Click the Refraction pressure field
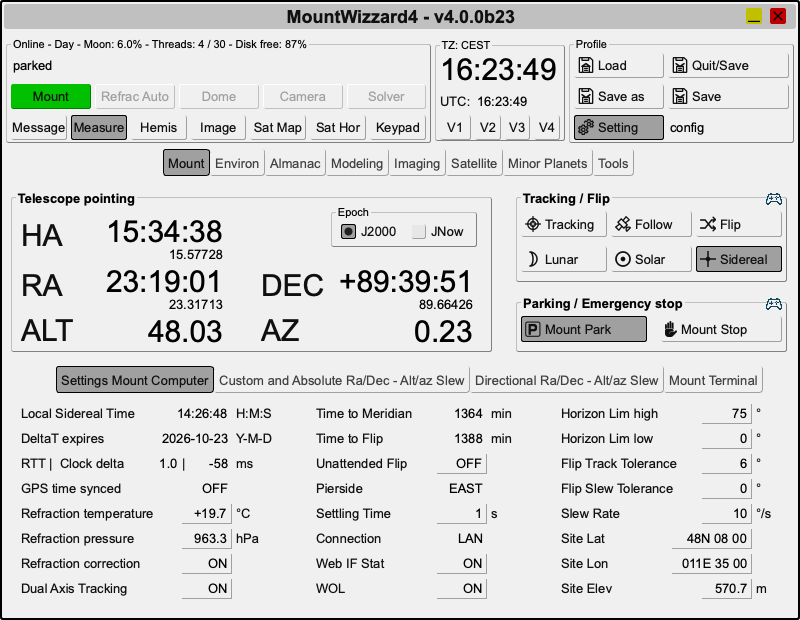Viewport: 800px width, 620px height. point(207,538)
